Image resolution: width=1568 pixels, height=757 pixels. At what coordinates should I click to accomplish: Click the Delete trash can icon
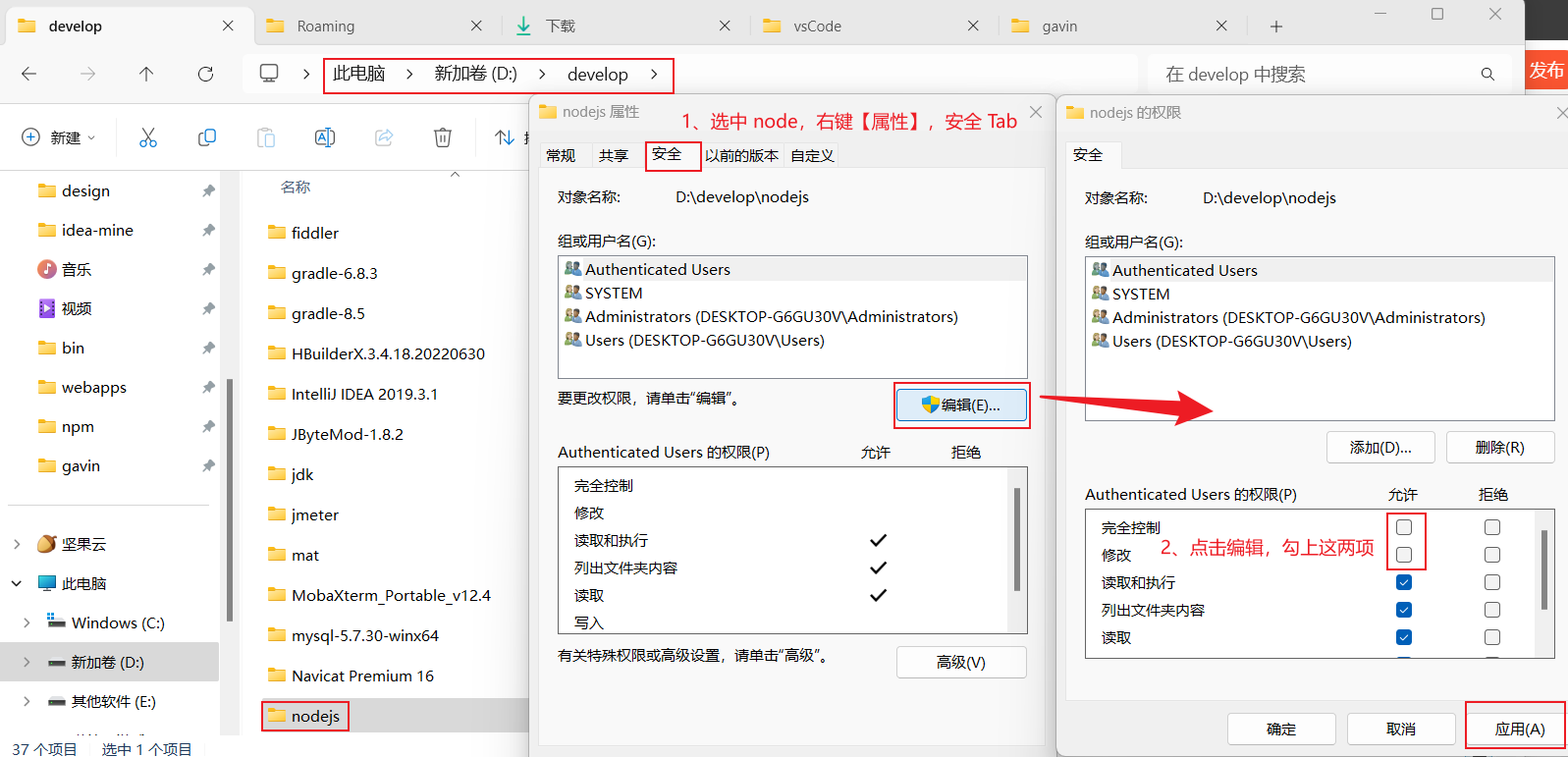pos(443,137)
